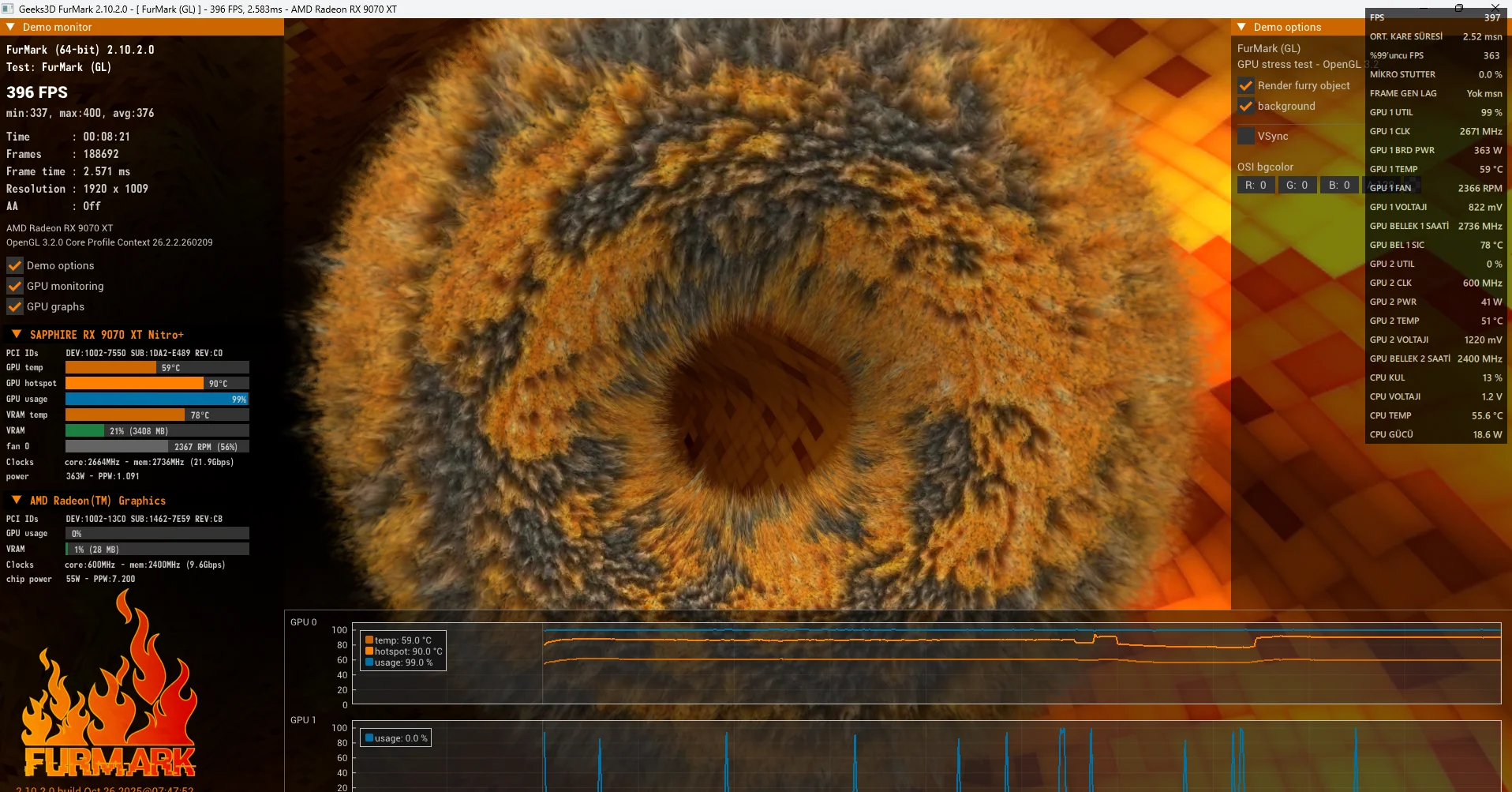Toggle the background checkbox
Image resolution: width=1512 pixels, height=792 pixels.
pyautogui.click(x=1246, y=106)
